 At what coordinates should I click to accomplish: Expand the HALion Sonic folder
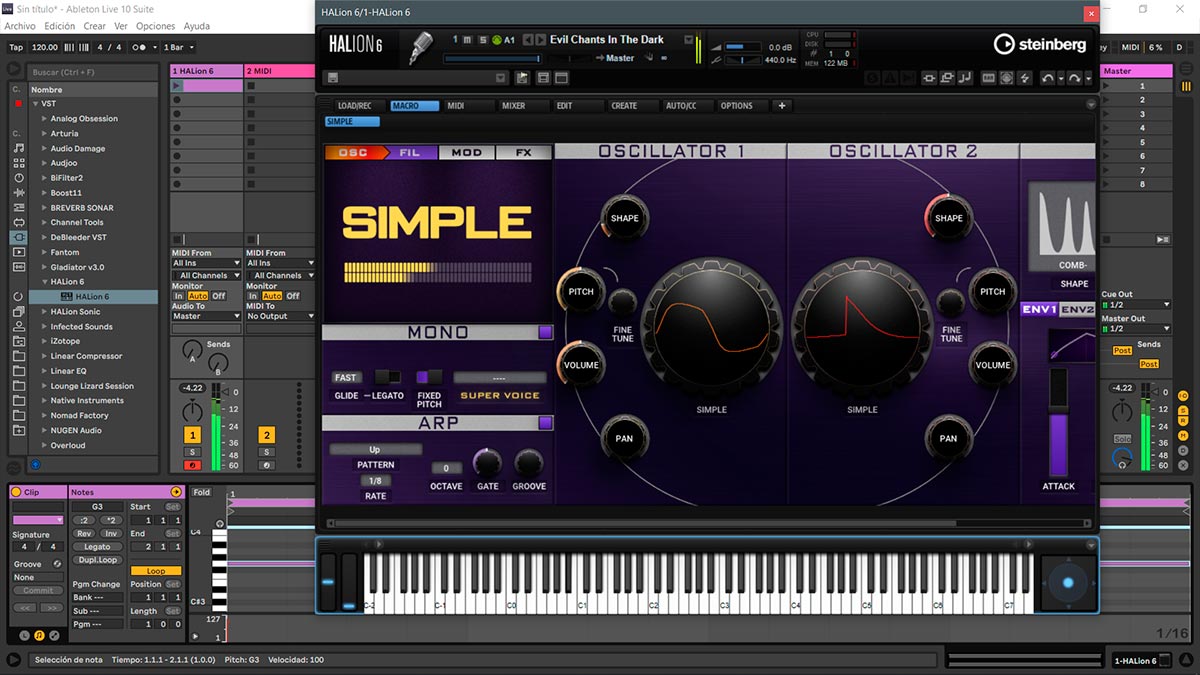45,312
